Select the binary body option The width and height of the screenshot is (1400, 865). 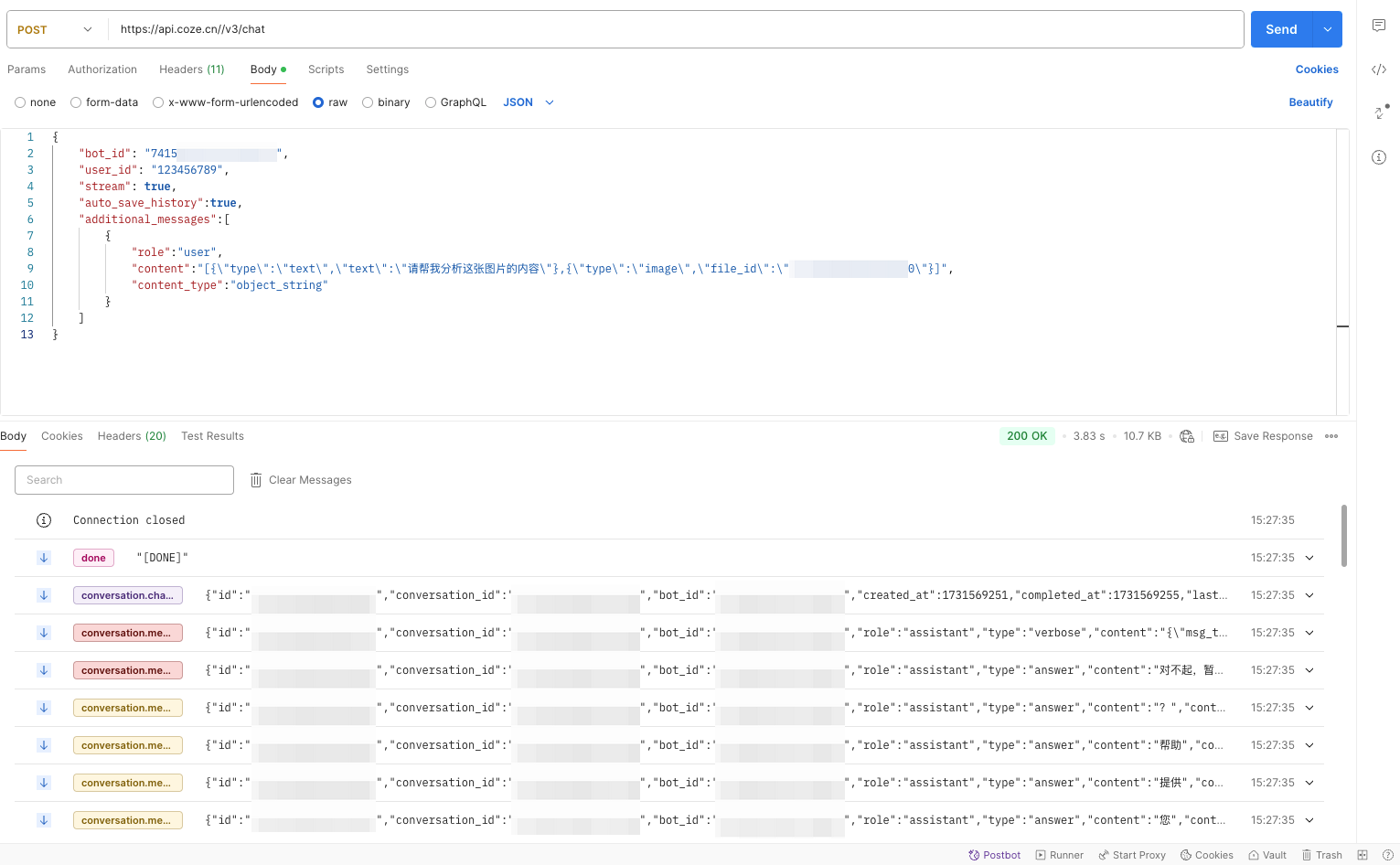(x=368, y=102)
